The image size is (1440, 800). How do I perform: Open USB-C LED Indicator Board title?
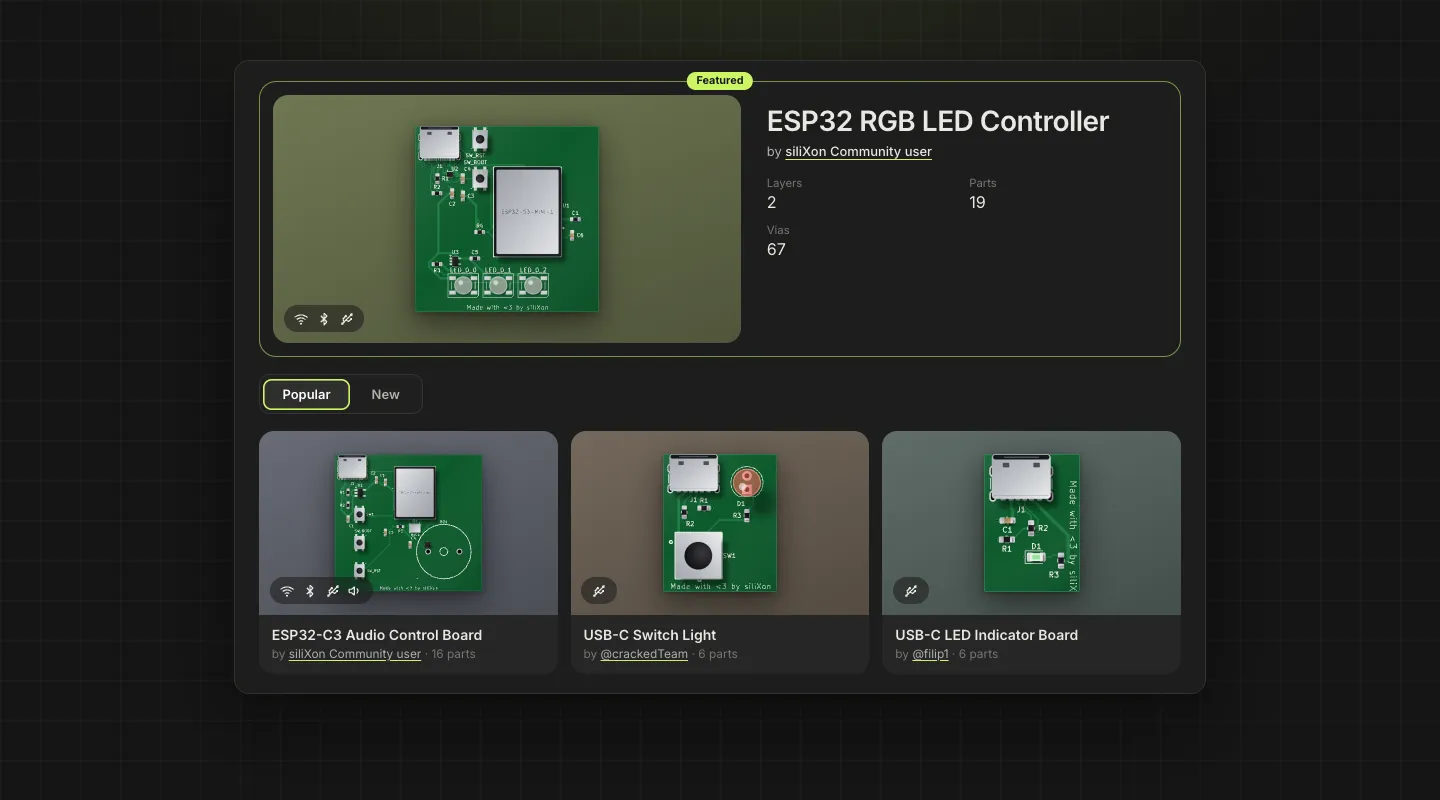(x=986, y=635)
